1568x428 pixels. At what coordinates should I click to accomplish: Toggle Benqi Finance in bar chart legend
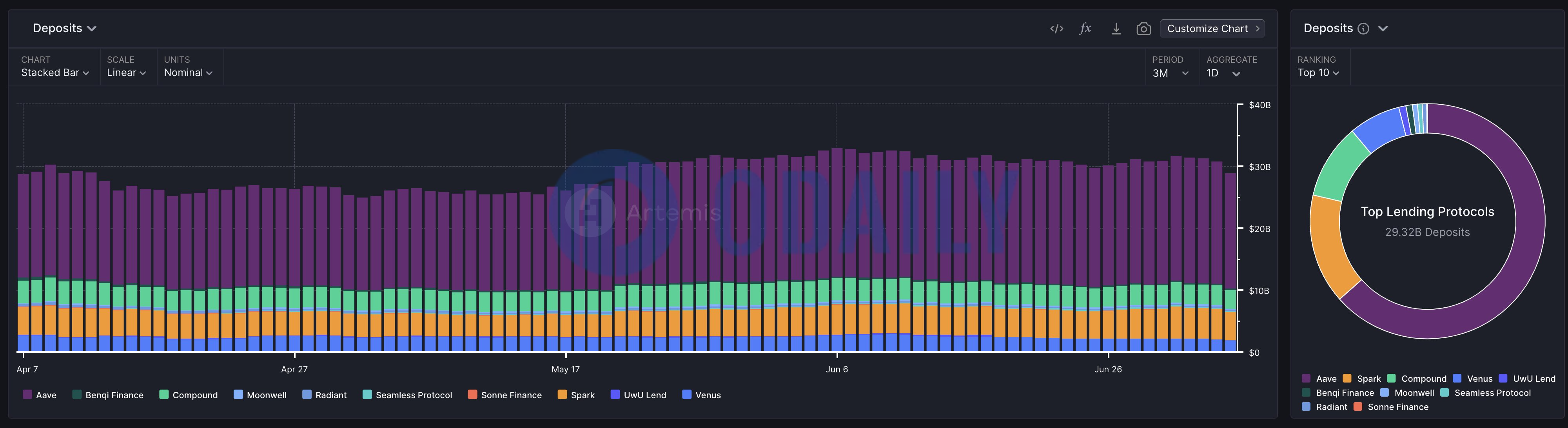click(x=108, y=395)
